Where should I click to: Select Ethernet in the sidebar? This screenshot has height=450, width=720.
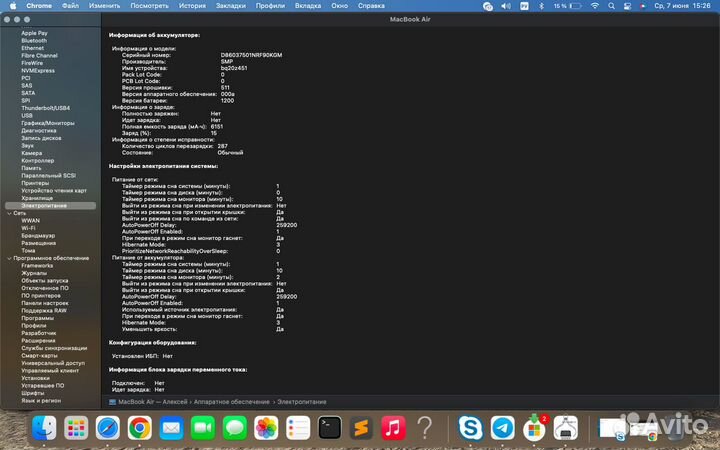pyautogui.click(x=33, y=48)
